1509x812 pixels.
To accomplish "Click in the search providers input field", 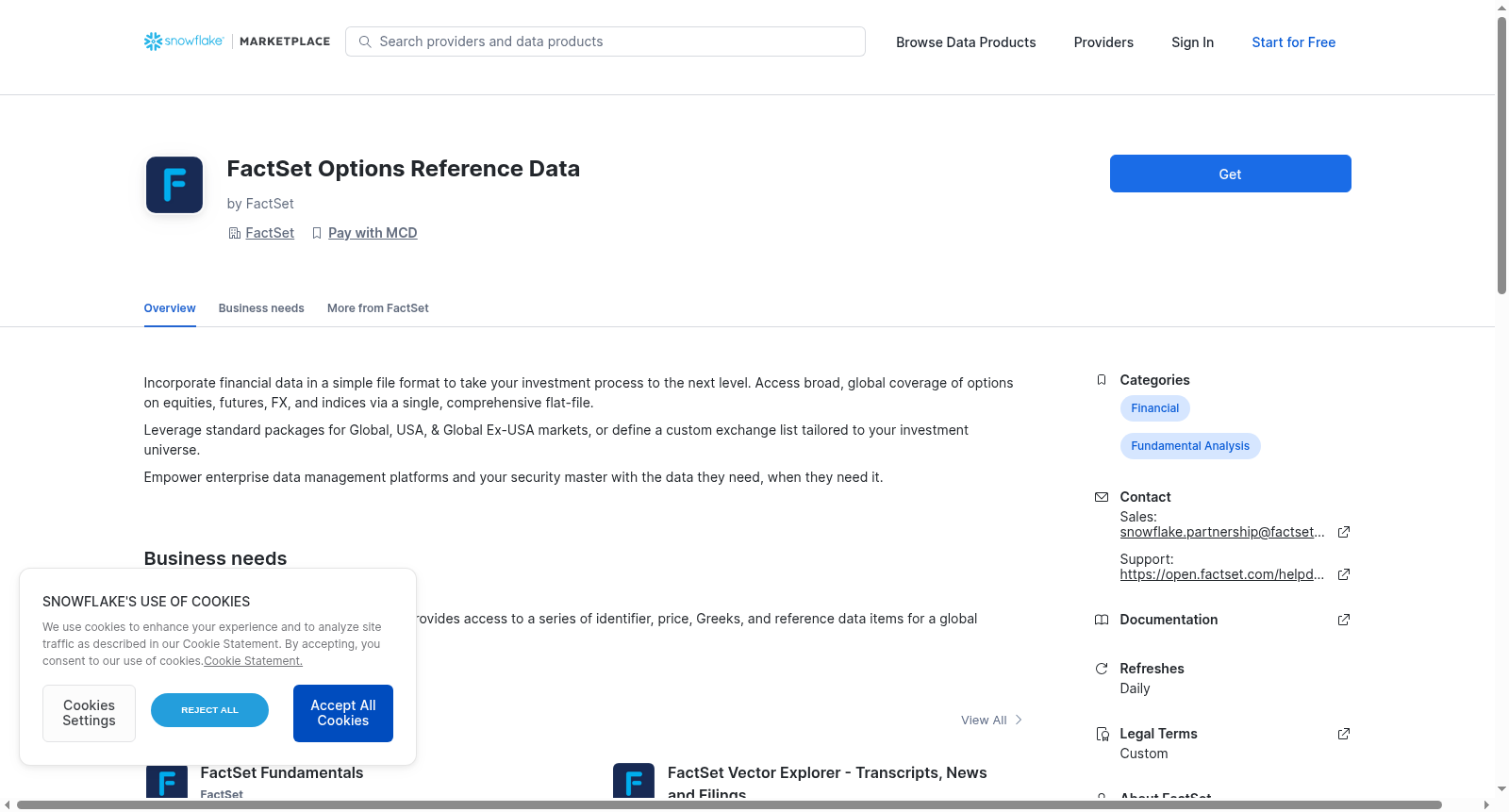I will (605, 41).
